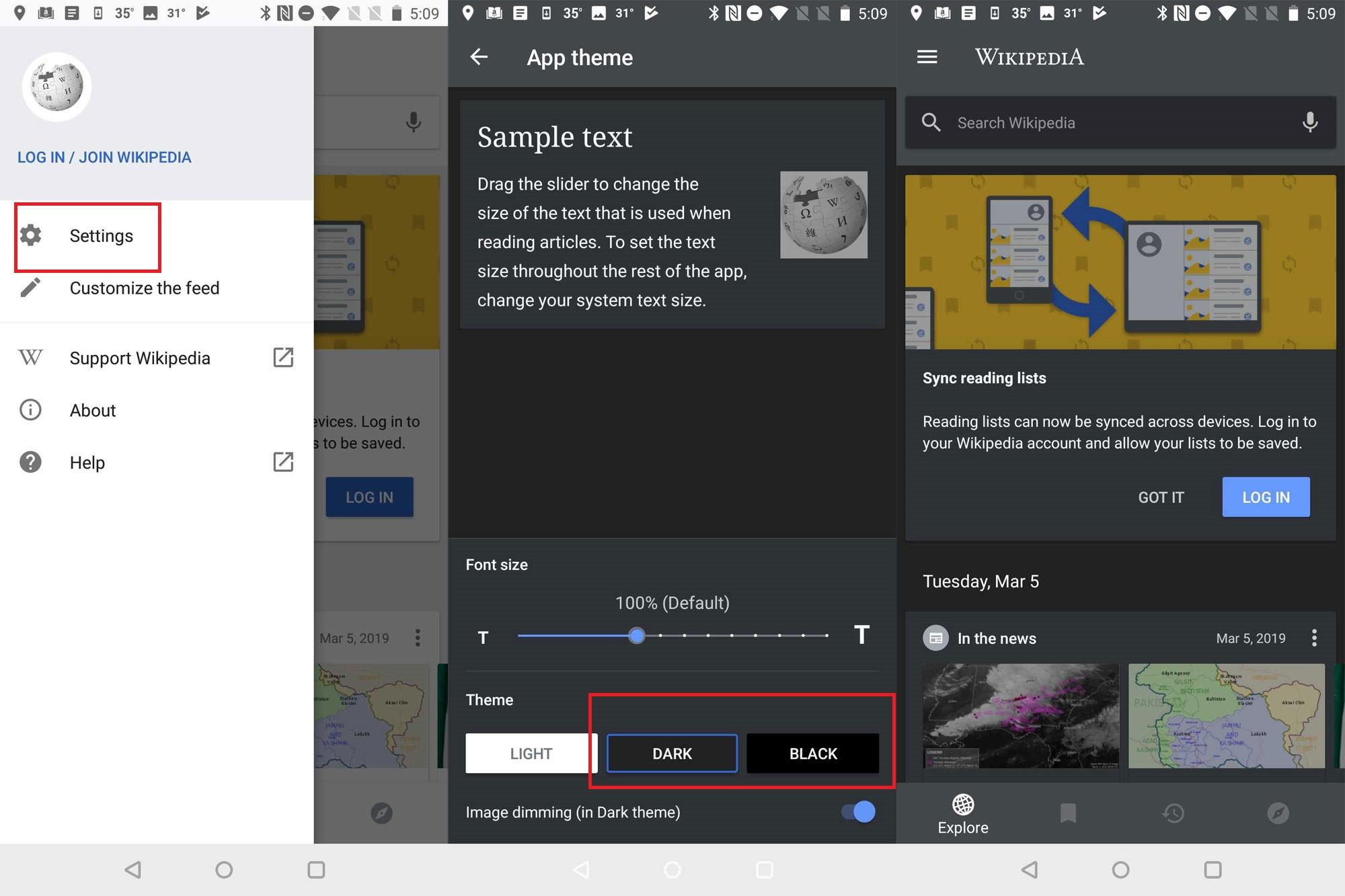The image size is (1345, 896).
Task: Tap the voice search microphone on the right screen
Action: click(1309, 122)
